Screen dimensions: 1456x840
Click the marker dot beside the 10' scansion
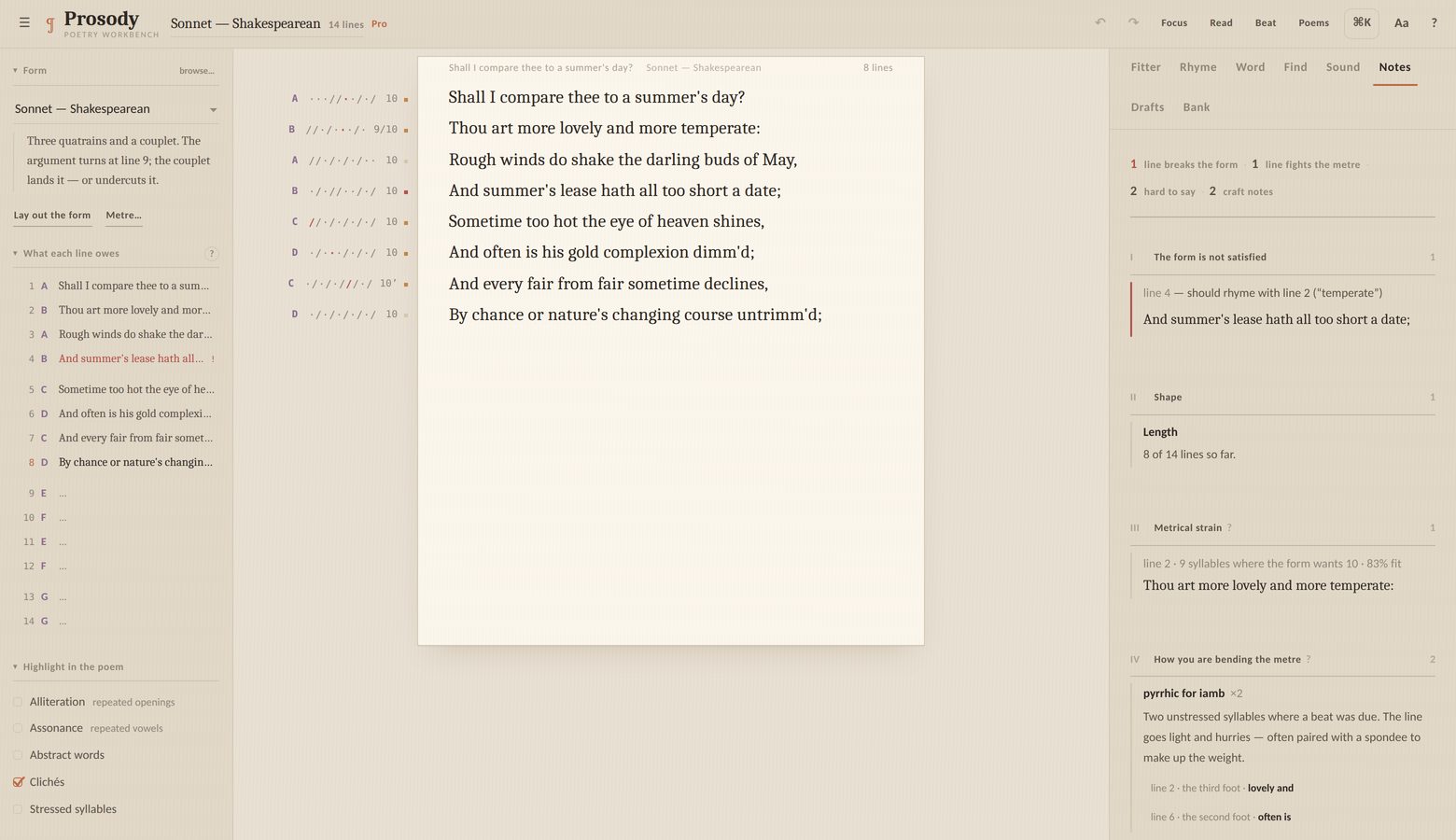406,284
